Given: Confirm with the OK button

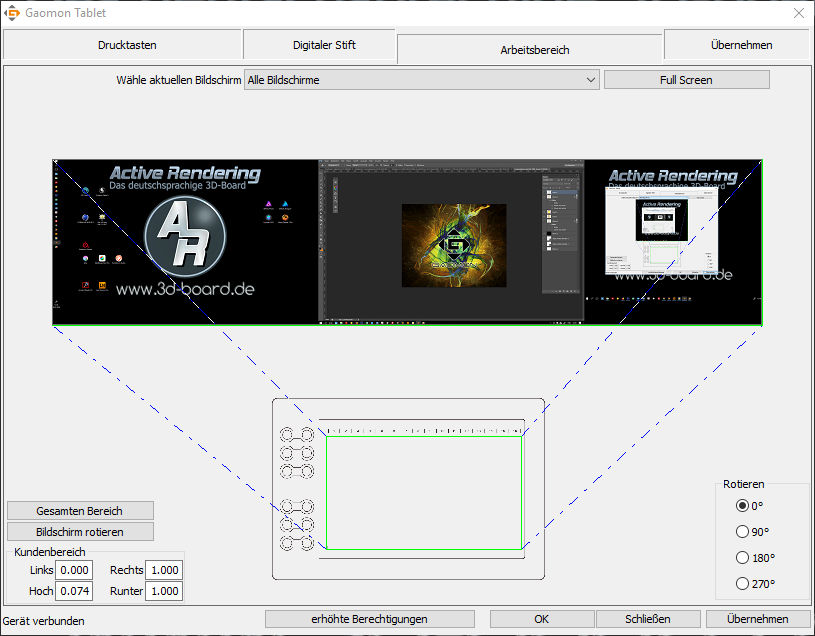Looking at the screenshot, I should pos(542,619).
